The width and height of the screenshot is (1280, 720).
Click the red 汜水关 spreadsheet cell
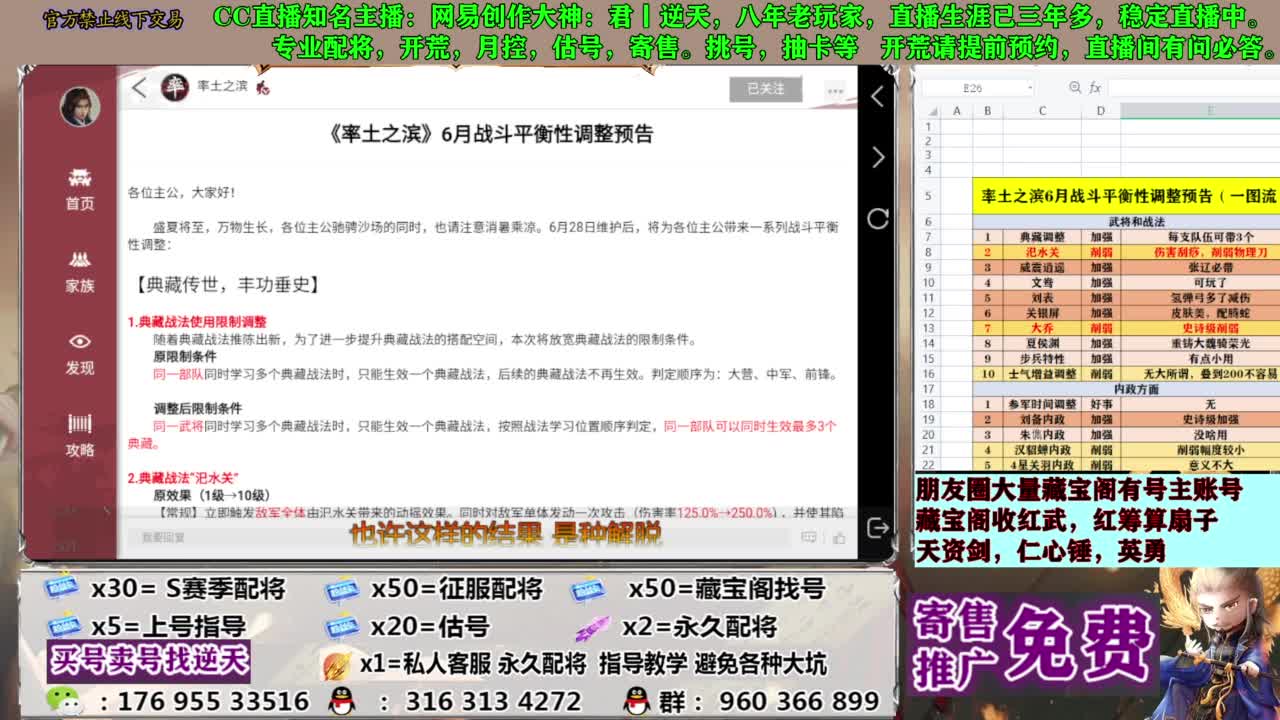(x=1042, y=252)
